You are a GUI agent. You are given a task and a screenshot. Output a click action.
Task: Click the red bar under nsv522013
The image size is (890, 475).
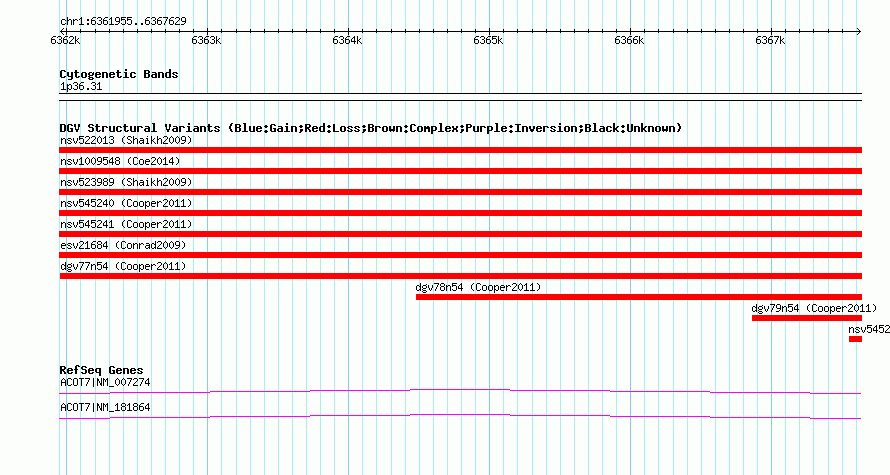click(x=460, y=150)
